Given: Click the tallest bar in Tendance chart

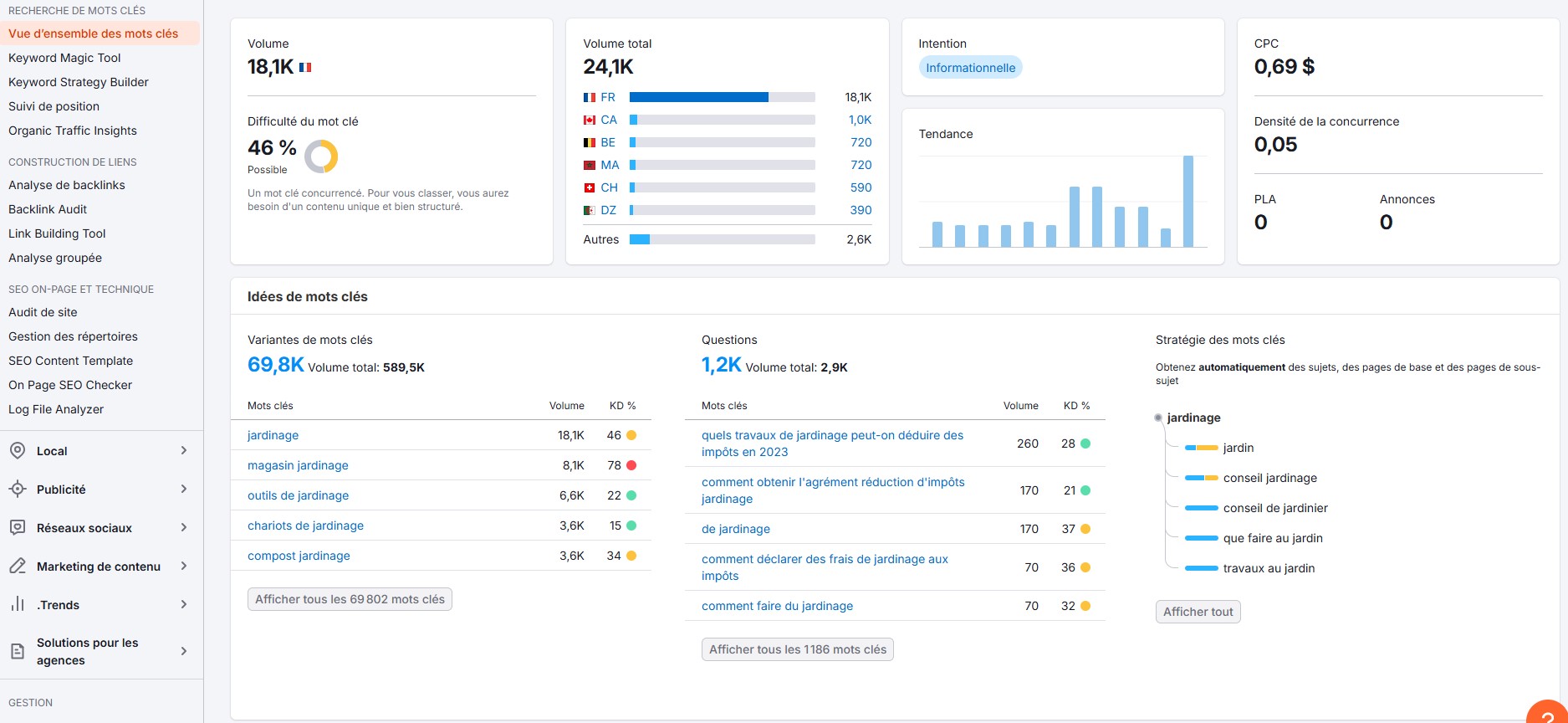Looking at the screenshot, I should click(x=1188, y=201).
